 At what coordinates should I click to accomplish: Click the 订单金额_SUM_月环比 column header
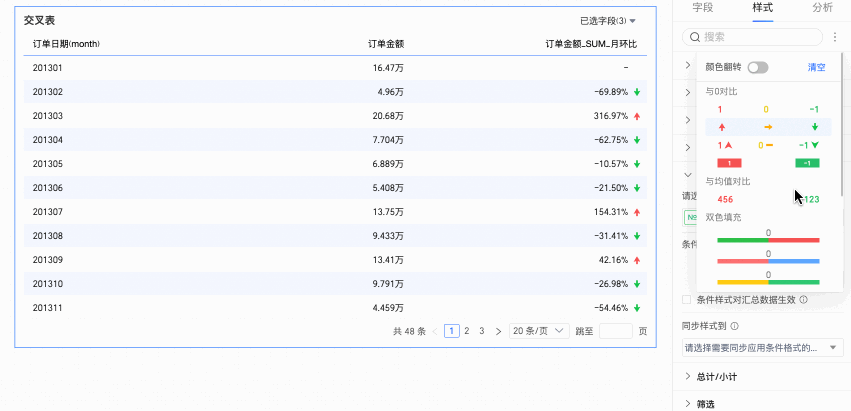tap(590, 44)
